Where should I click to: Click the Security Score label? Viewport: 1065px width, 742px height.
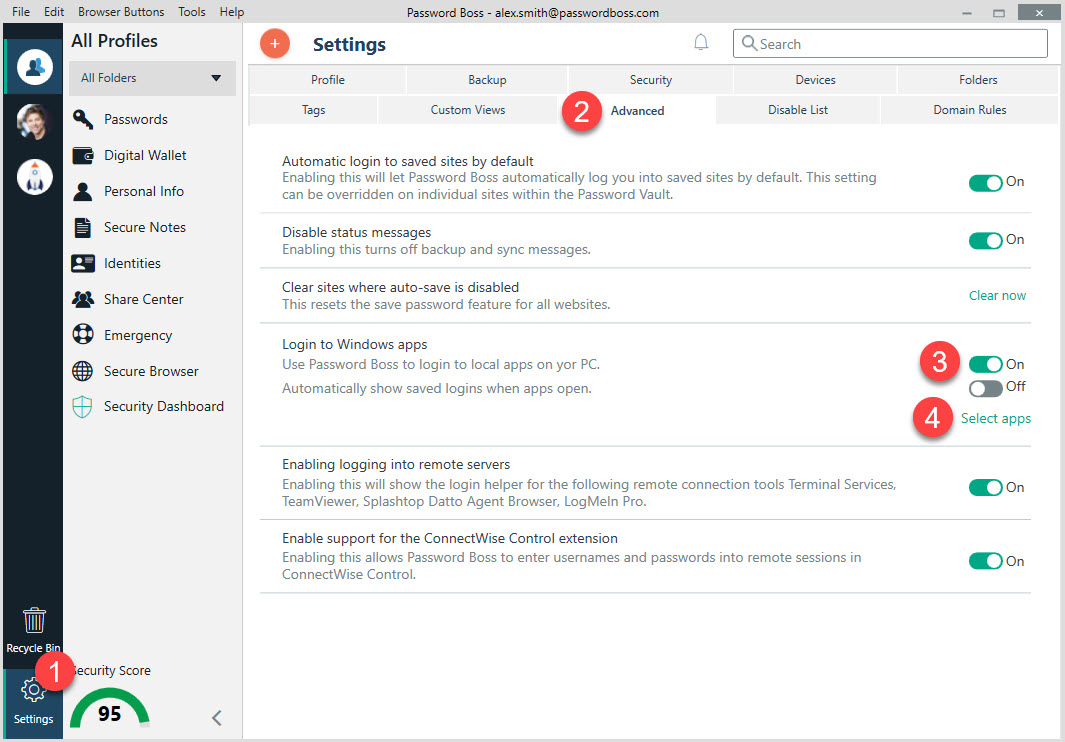pos(113,671)
